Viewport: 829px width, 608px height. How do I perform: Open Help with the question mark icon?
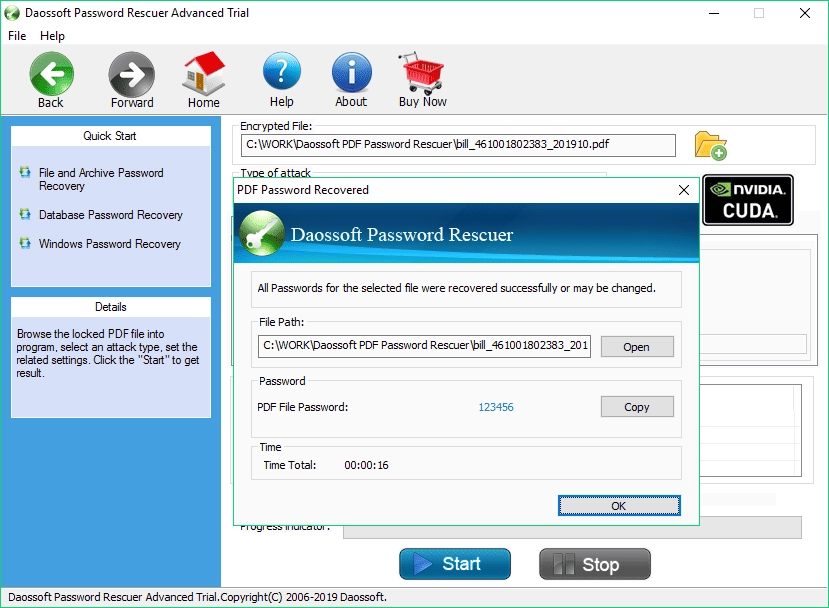(282, 72)
